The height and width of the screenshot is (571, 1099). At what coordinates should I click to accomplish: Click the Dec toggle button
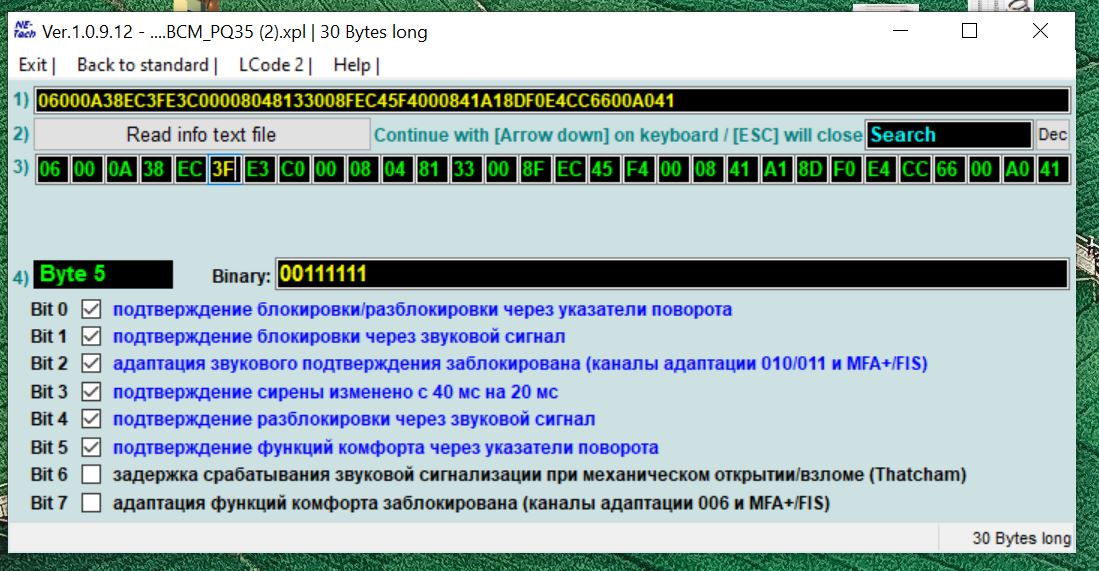(1052, 135)
